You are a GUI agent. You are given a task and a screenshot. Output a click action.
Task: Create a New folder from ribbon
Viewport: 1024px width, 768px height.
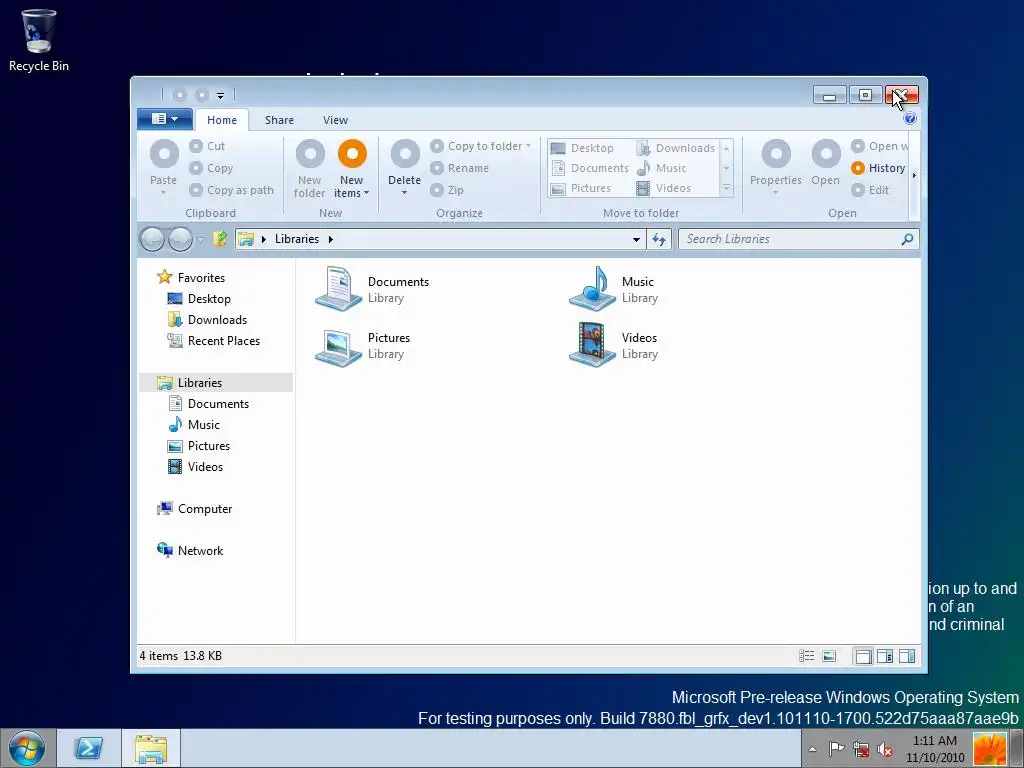[310, 168]
